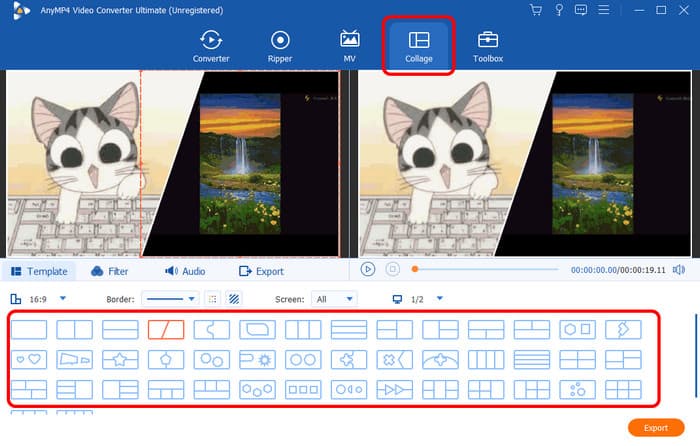Viewport: 700px width, 446px height.
Task: Select the single-screen template
Action: tap(29, 329)
